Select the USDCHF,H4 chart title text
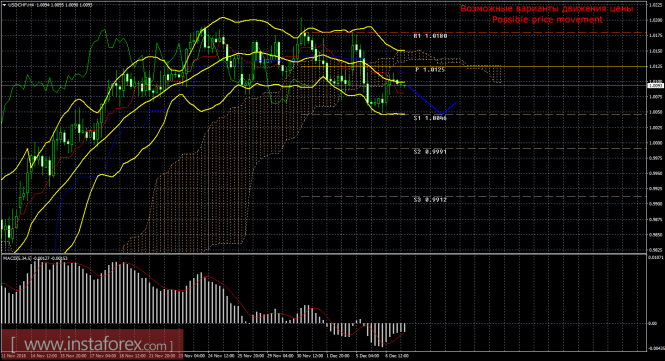This screenshot has width=665, height=361. (x=19, y=5)
